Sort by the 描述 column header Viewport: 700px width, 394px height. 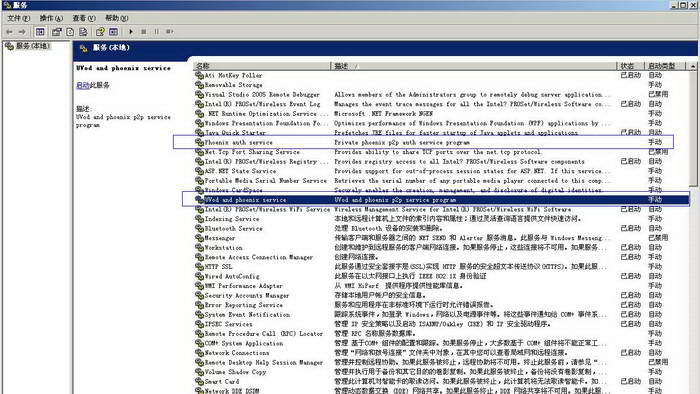474,66
